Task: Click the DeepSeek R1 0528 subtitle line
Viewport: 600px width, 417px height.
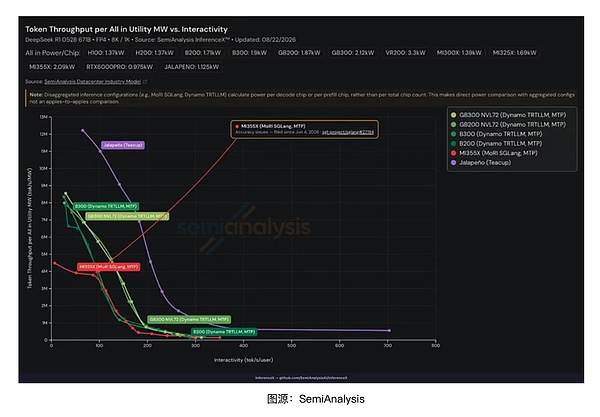Action: pyautogui.click(x=160, y=40)
